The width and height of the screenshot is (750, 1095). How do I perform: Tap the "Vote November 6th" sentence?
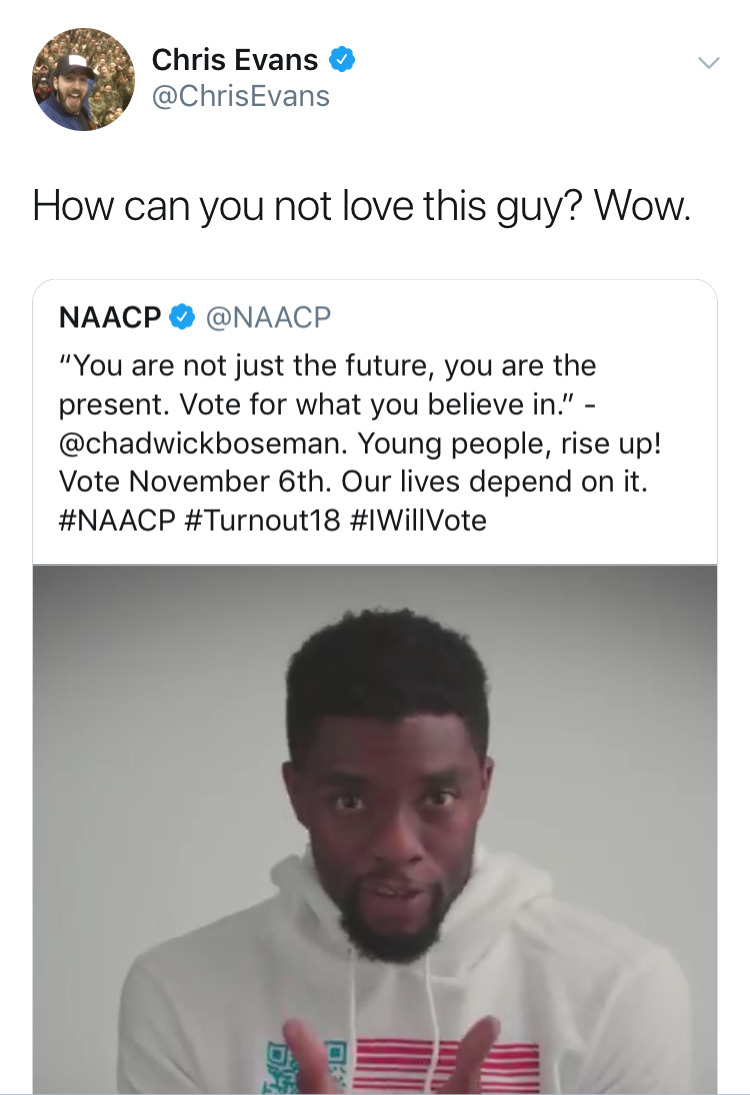point(196,481)
